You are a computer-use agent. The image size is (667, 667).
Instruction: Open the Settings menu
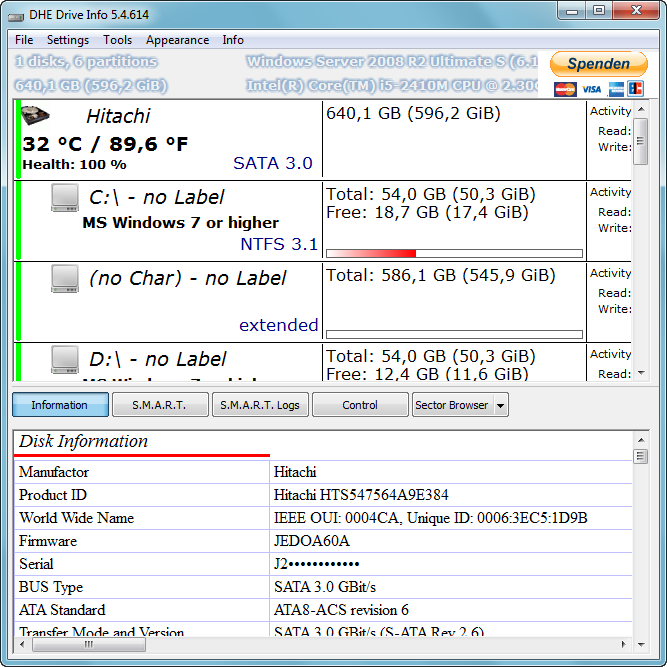click(x=68, y=40)
